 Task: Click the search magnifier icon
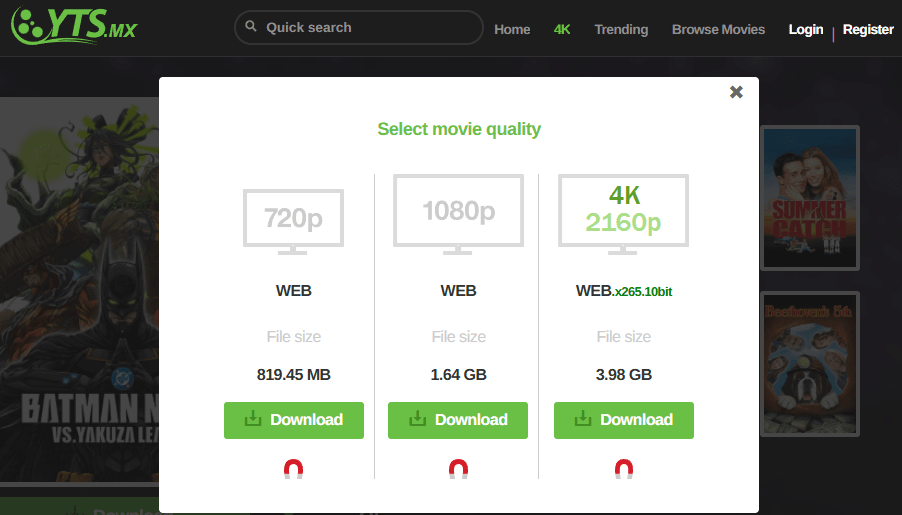coord(251,26)
